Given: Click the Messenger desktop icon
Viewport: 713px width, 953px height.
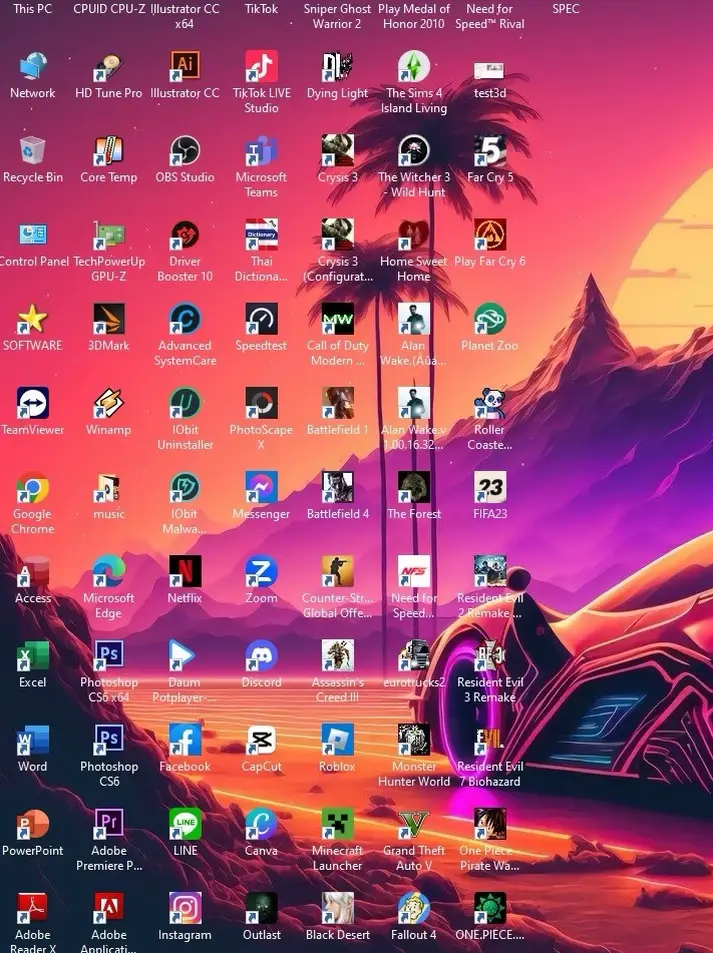Looking at the screenshot, I should point(261,487).
